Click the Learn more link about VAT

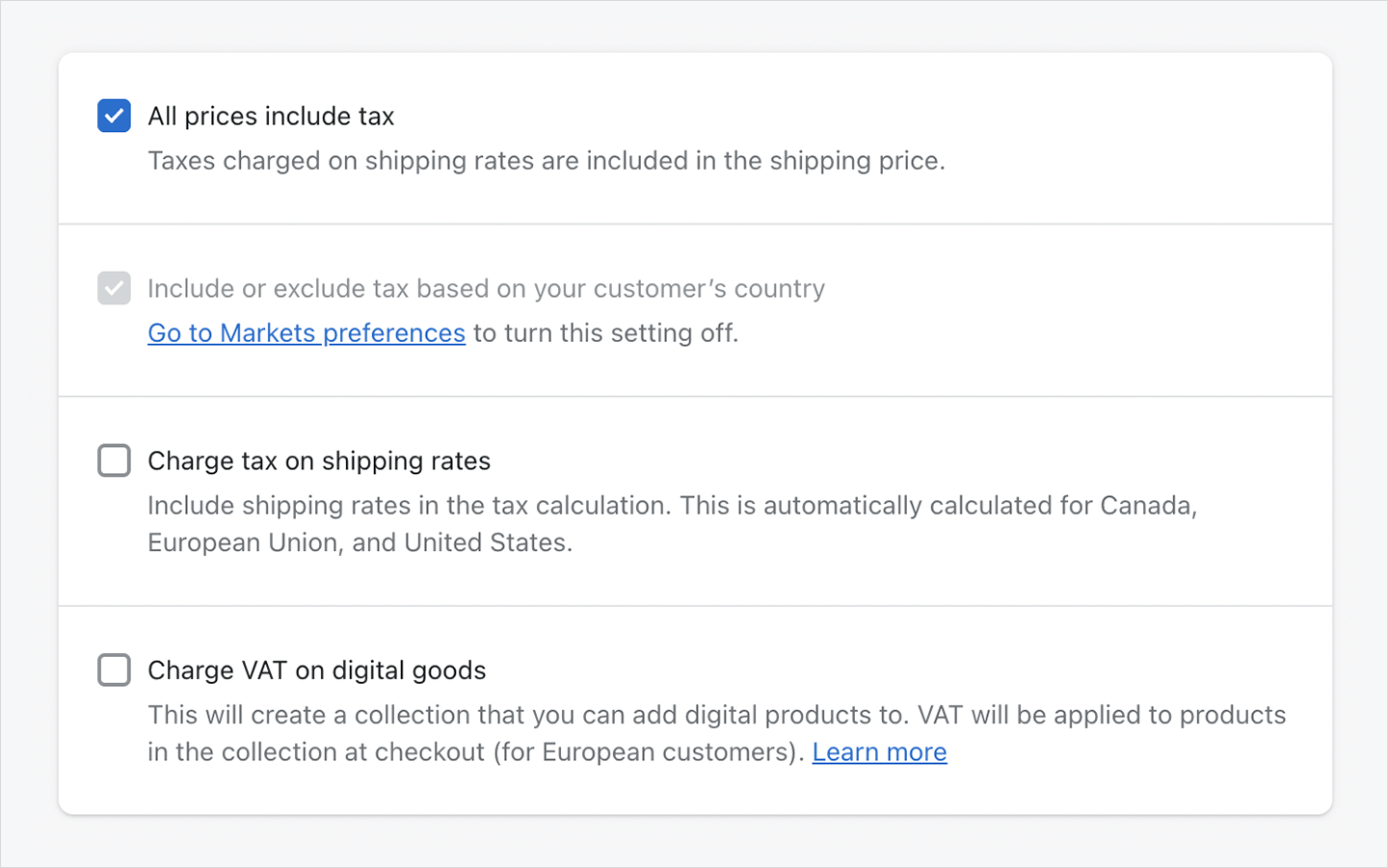pyautogui.click(x=878, y=751)
